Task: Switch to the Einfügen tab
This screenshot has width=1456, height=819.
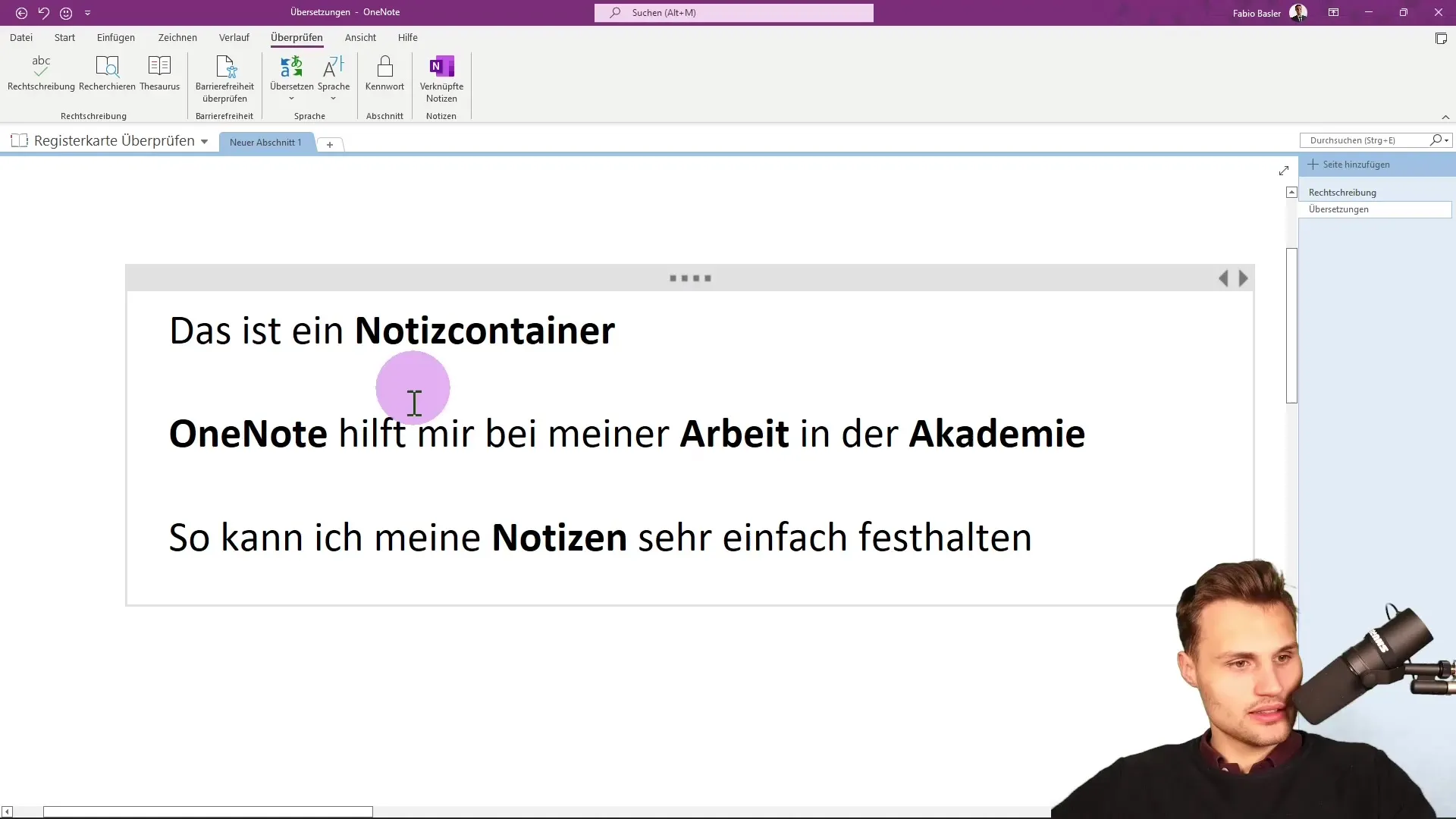Action: coord(116,37)
